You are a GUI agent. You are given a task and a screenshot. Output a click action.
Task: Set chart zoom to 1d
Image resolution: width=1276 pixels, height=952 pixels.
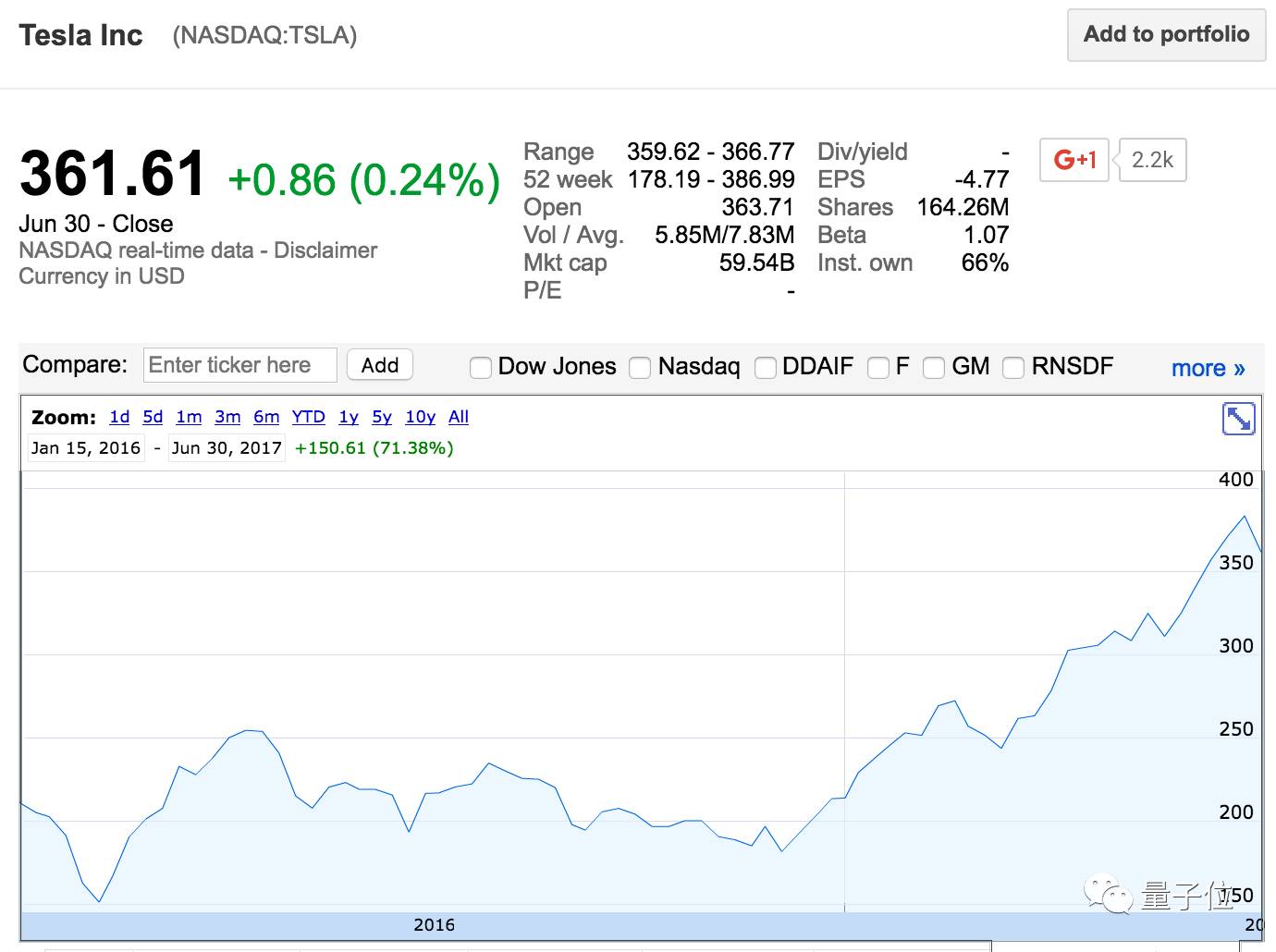pyautogui.click(x=119, y=417)
